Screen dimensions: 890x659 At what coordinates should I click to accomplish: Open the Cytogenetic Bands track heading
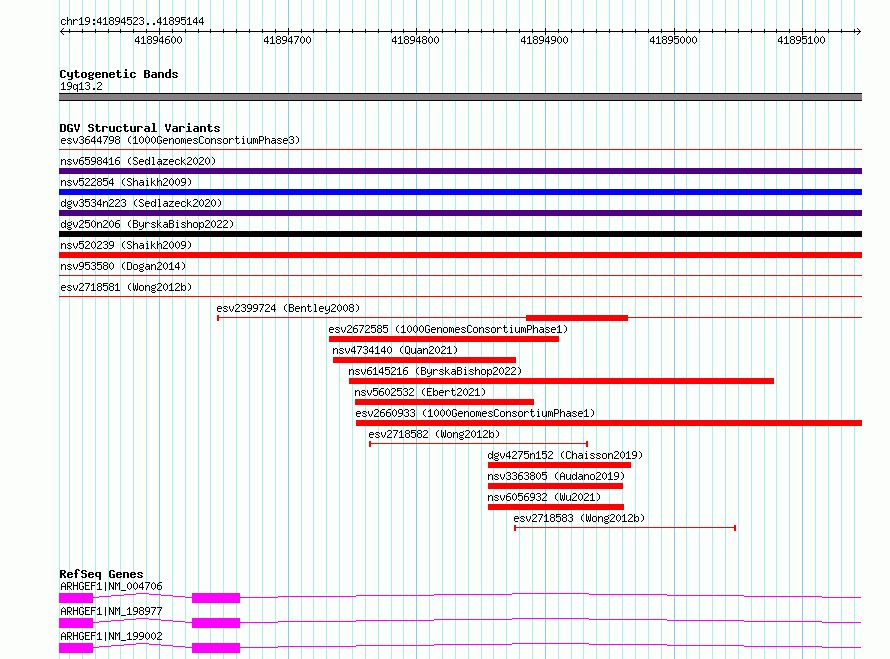coord(119,74)
